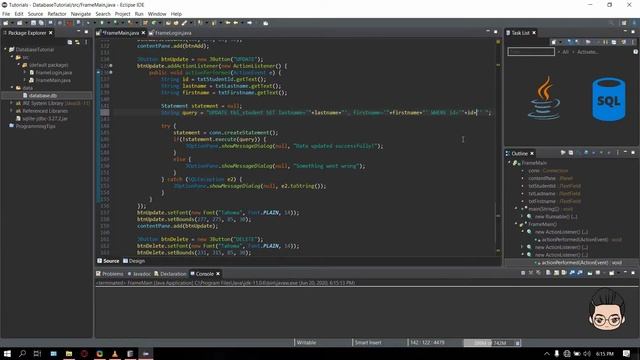Open the Project menu

pos(122,14)
